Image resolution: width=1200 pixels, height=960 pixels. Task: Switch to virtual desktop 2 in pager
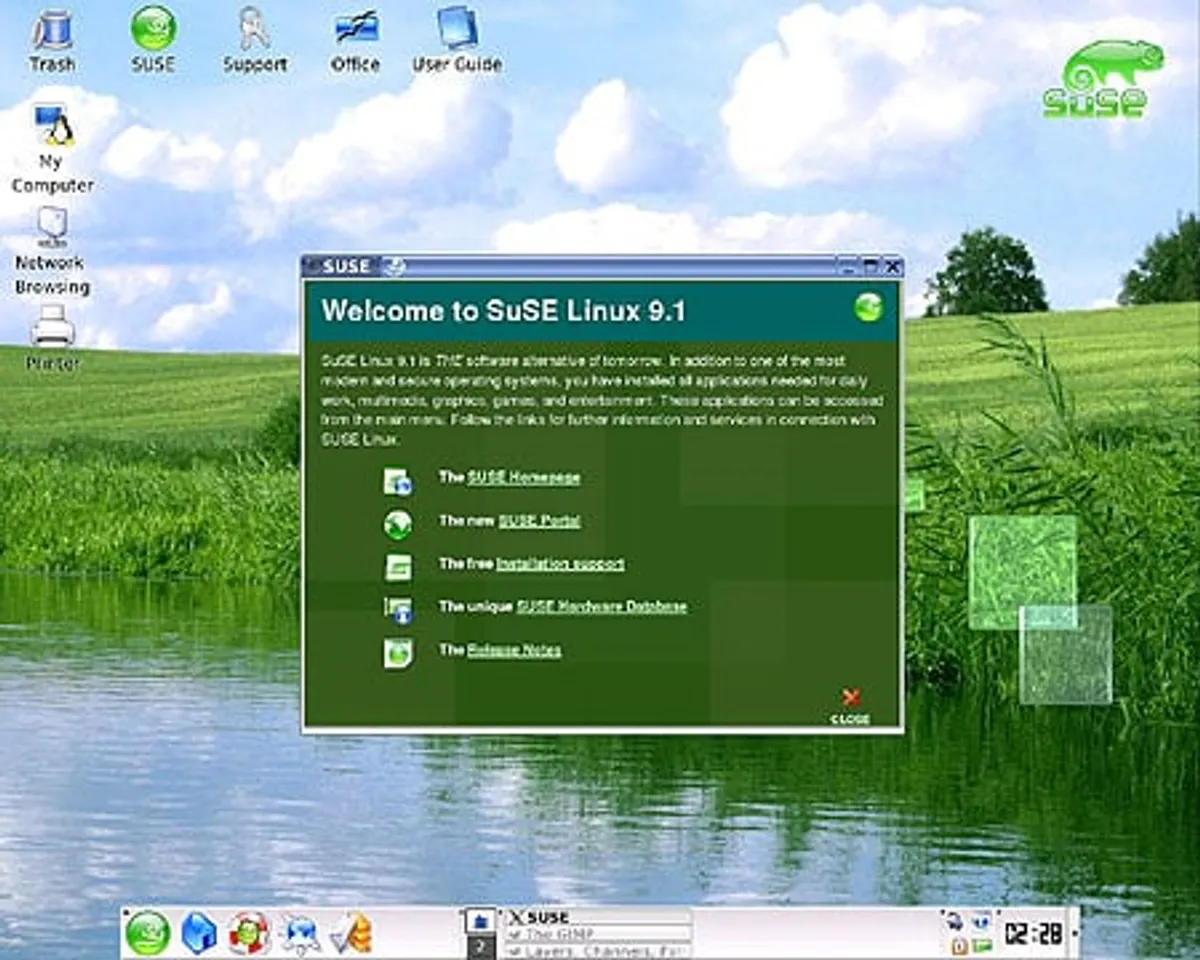point(481,947)
